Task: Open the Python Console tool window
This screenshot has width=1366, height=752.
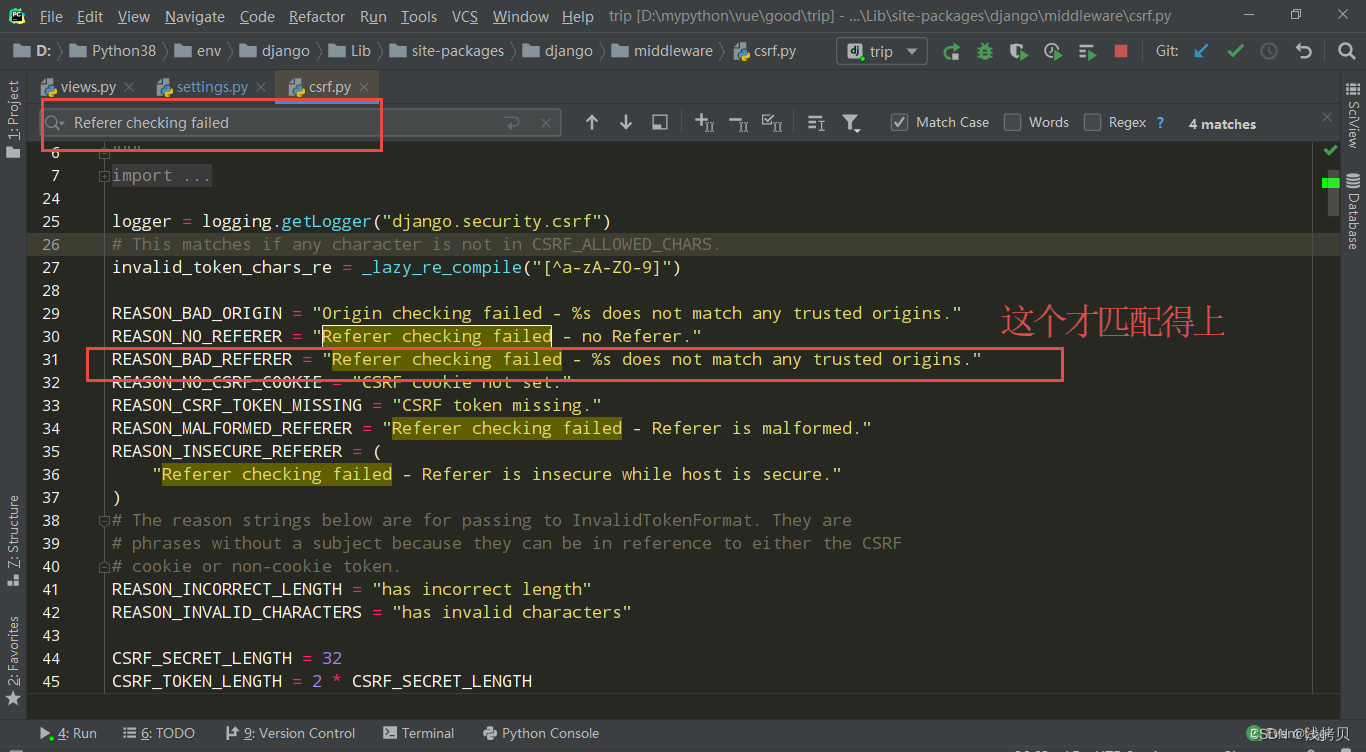Action: pyautogui.click(x=540, y=733)
